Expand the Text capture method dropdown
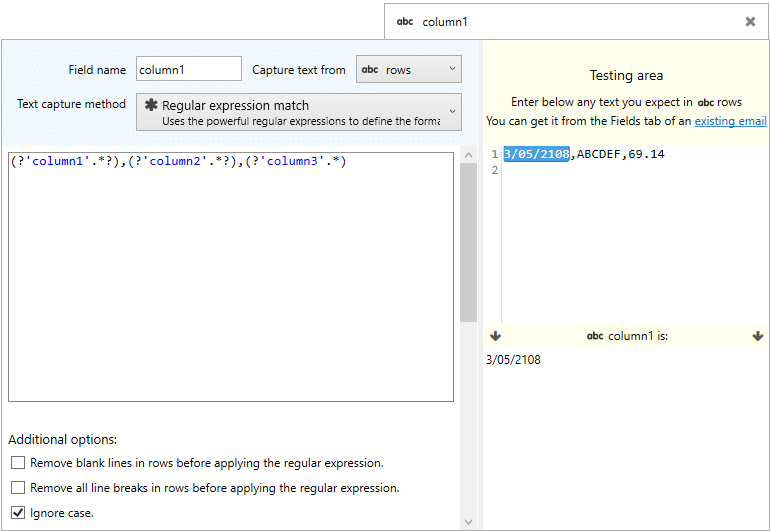The width and height of the screenshot is (770, 531). [x=299, y=112]
